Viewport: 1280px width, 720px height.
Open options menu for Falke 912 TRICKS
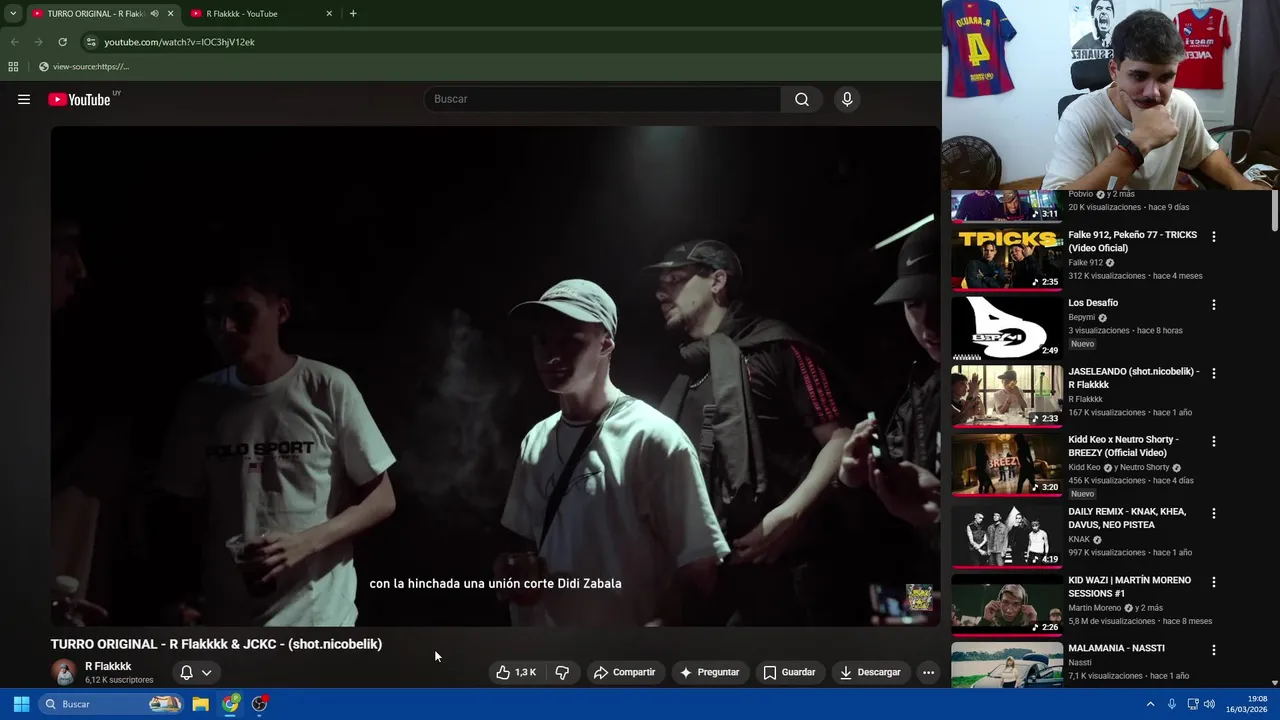coord(1214,237)
